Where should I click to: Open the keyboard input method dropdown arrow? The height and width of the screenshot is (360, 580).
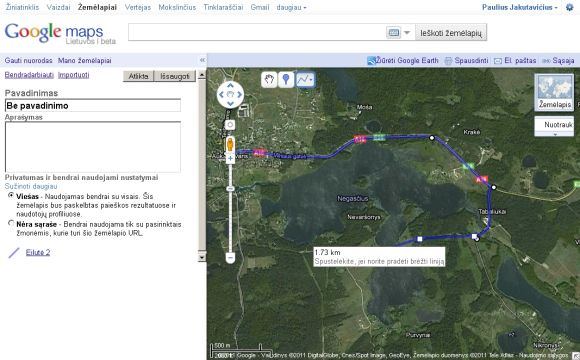[407, 33]
